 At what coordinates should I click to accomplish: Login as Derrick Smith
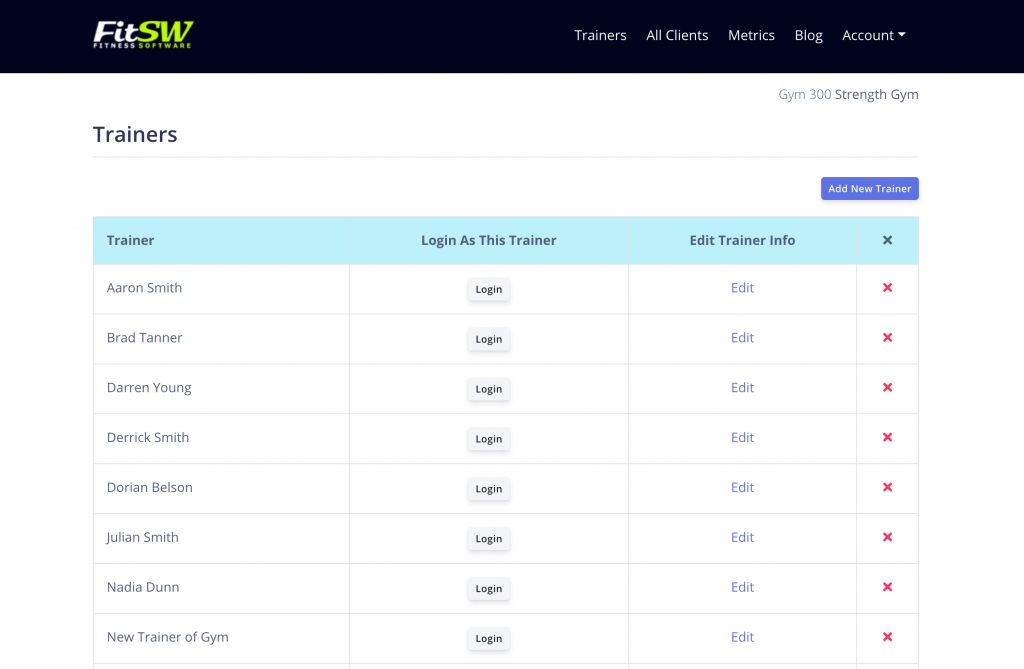click(x=488, y=439)
